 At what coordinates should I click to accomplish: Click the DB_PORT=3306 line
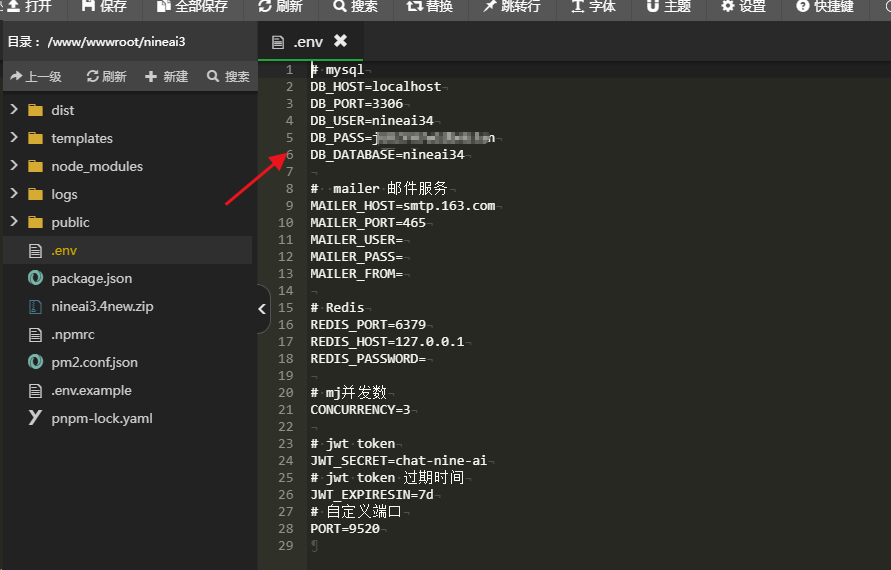pyautogui.click(x=356, y=103)
